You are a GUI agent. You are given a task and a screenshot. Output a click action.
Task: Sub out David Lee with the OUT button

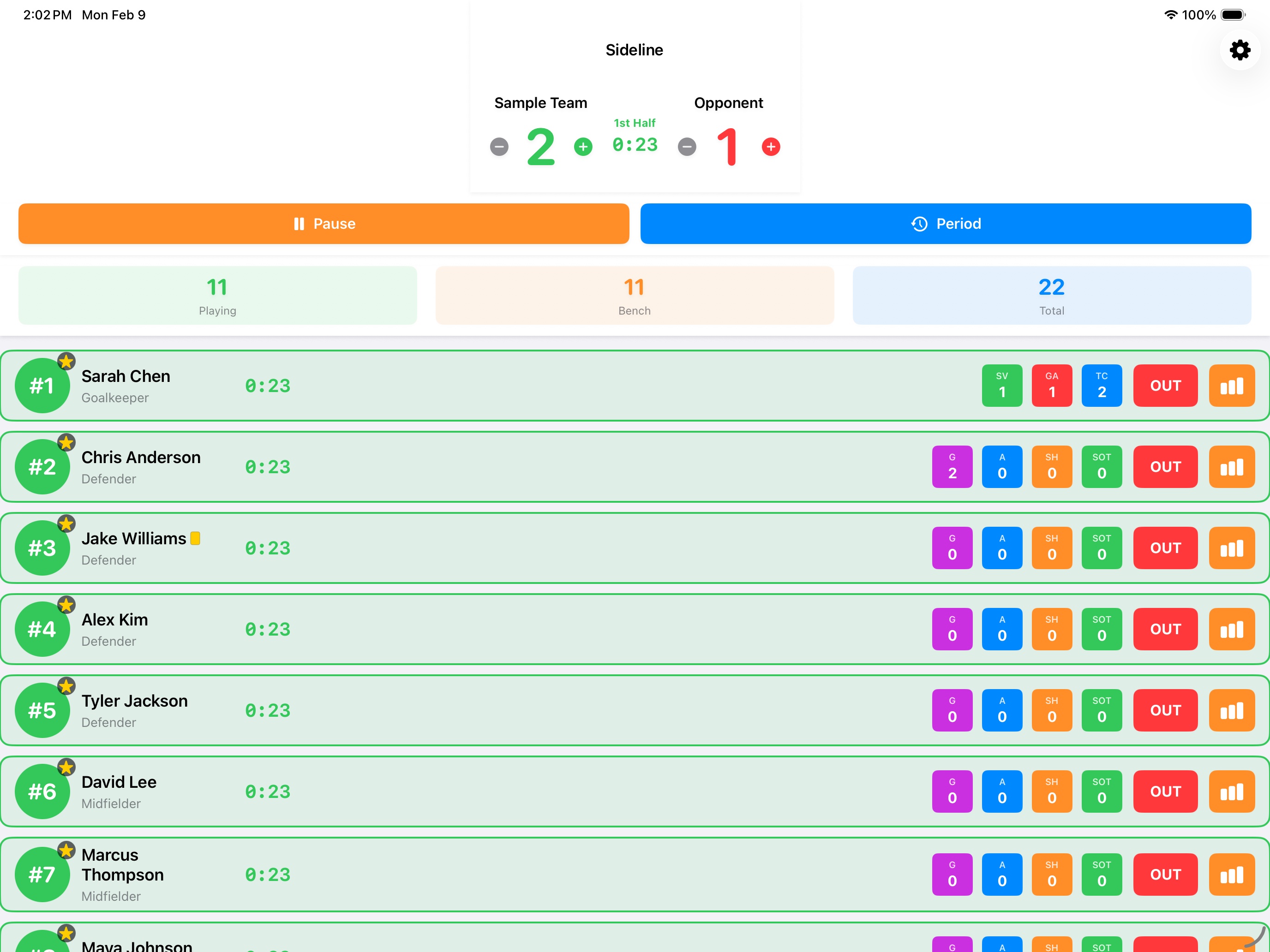(1166, 791)
